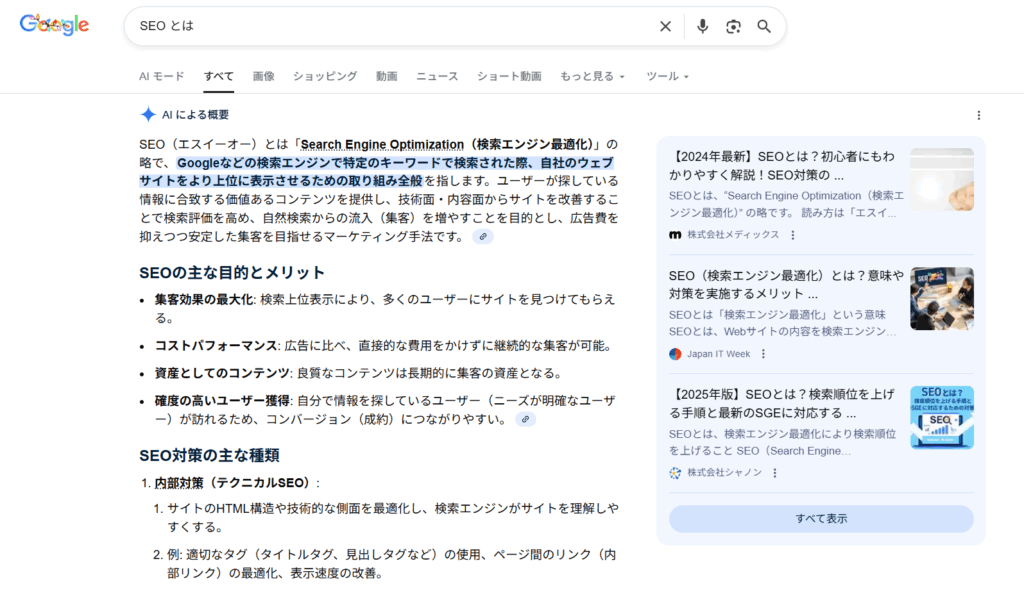
Task: Click the 株式会社メディックス favicon
Action: (674, 235)
